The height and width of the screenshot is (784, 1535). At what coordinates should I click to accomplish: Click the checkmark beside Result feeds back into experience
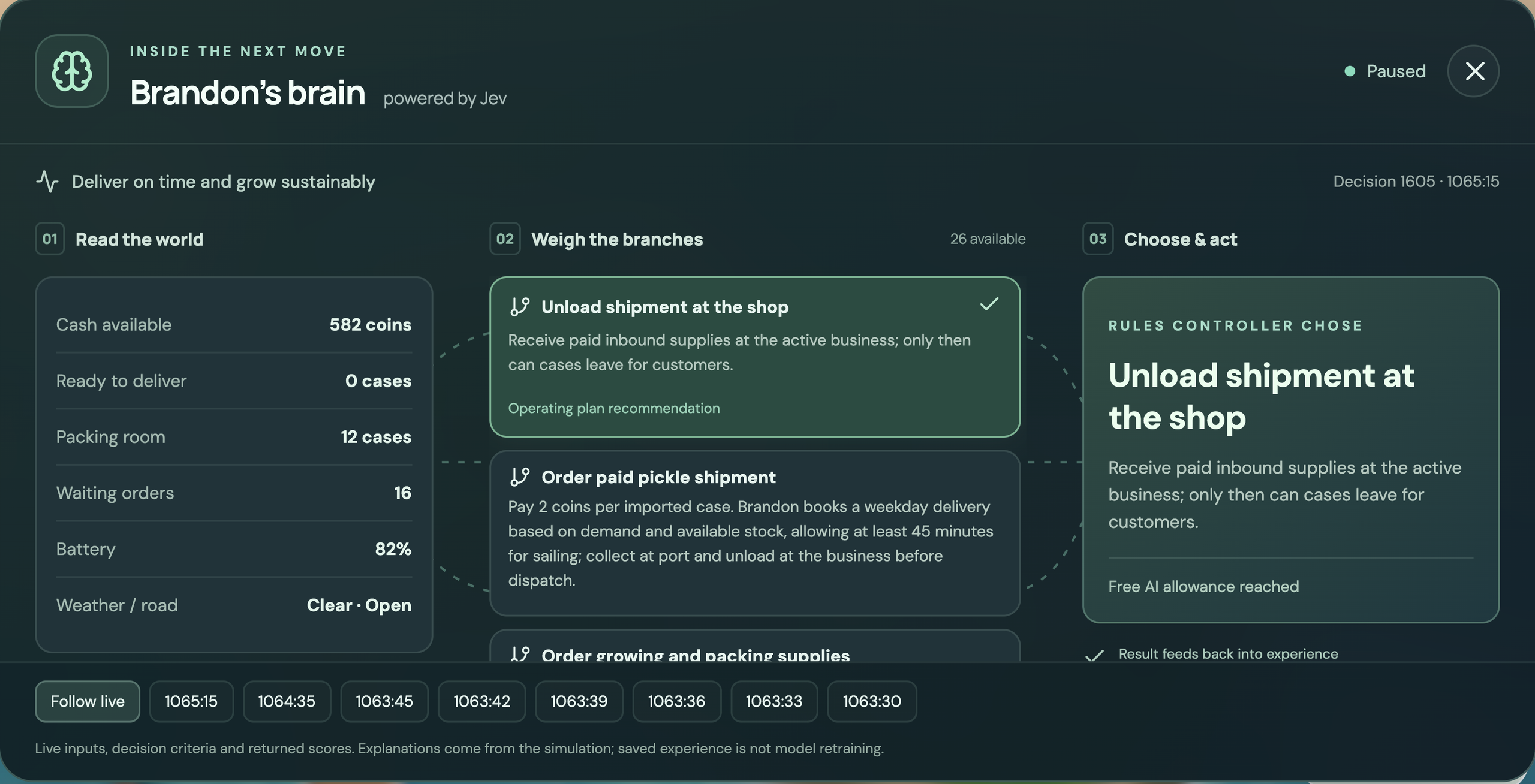1095,655
